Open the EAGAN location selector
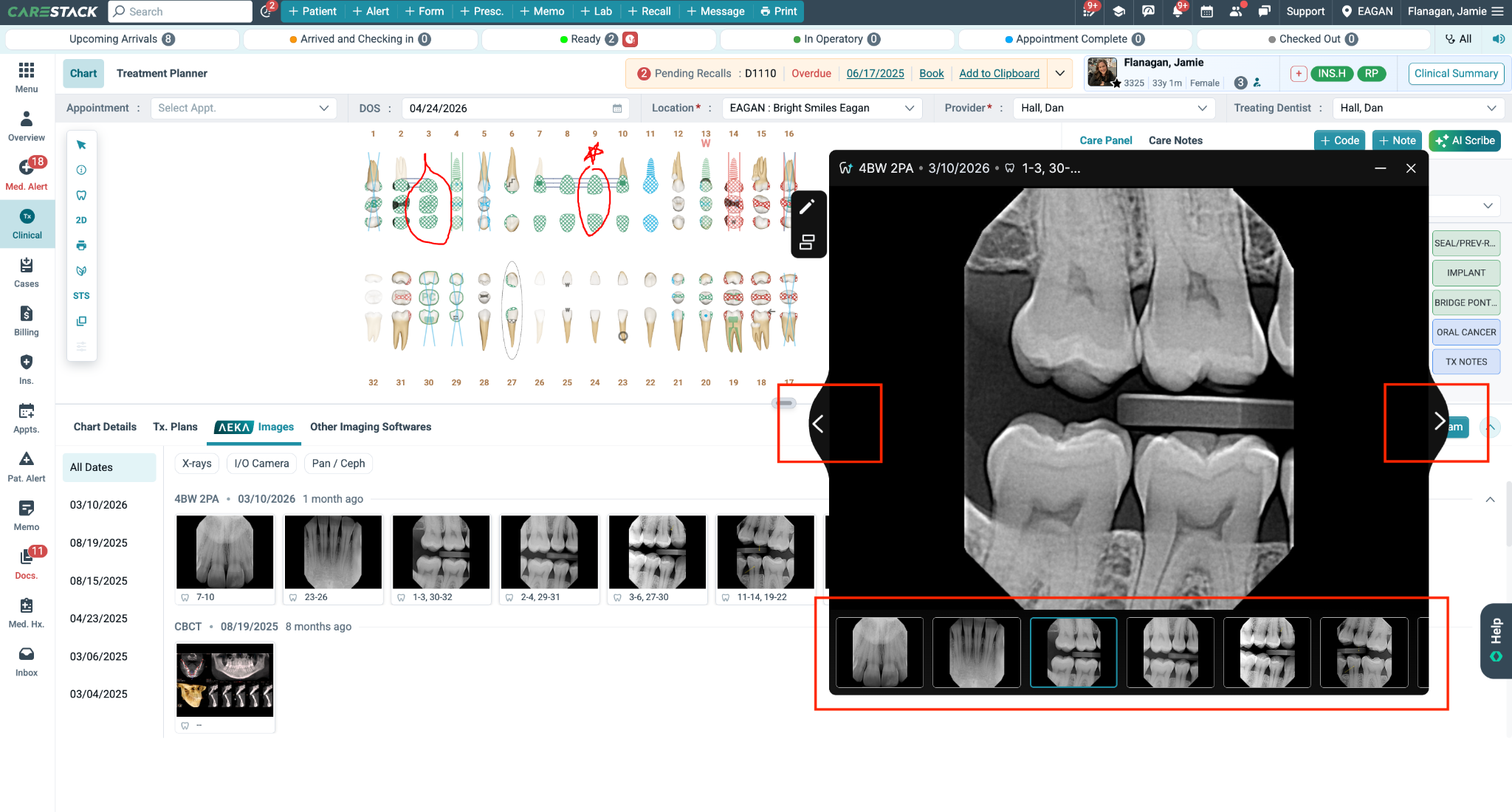The image size is (1512, 812). coord(1367,11)
